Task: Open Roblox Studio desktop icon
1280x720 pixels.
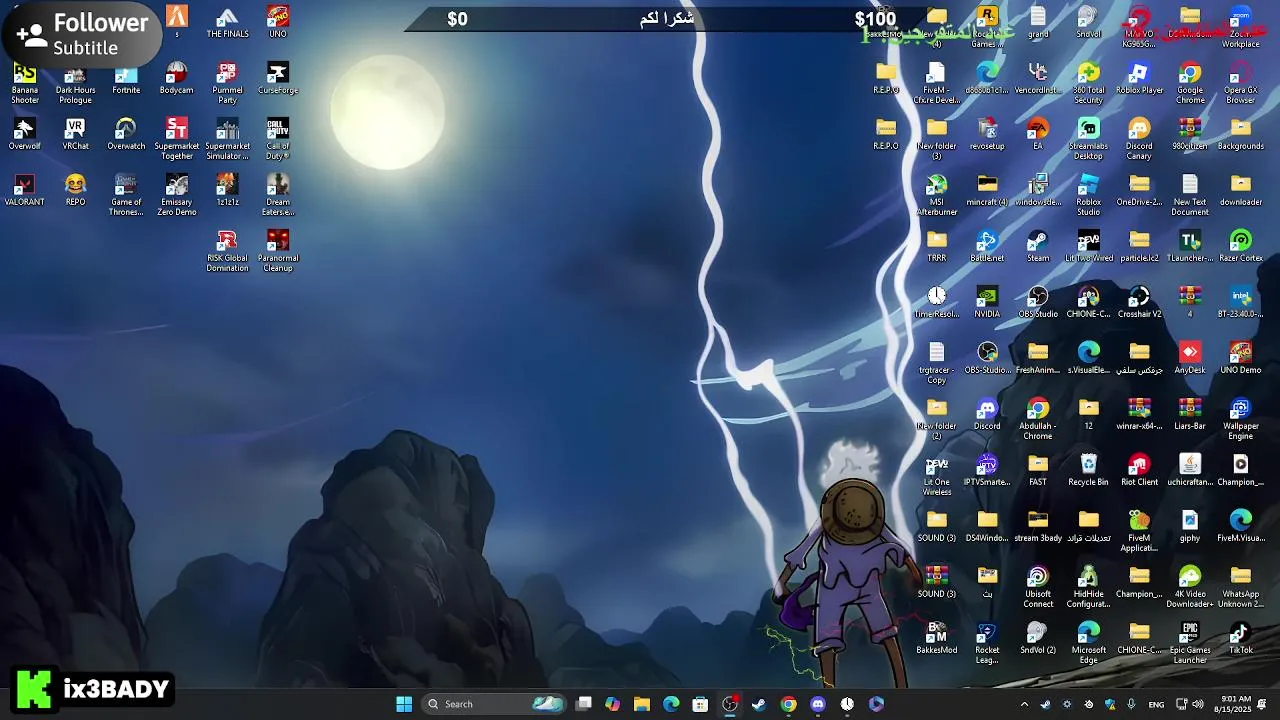Action: tap(1089, 195)
